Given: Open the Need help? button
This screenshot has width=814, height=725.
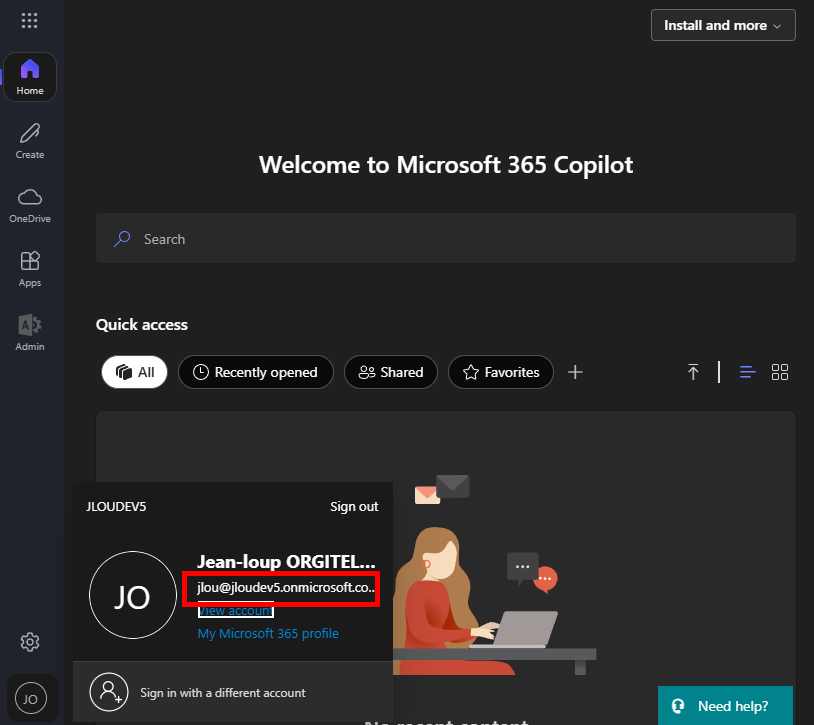Looking at the screenshot, I should click(x=725, y=706).
